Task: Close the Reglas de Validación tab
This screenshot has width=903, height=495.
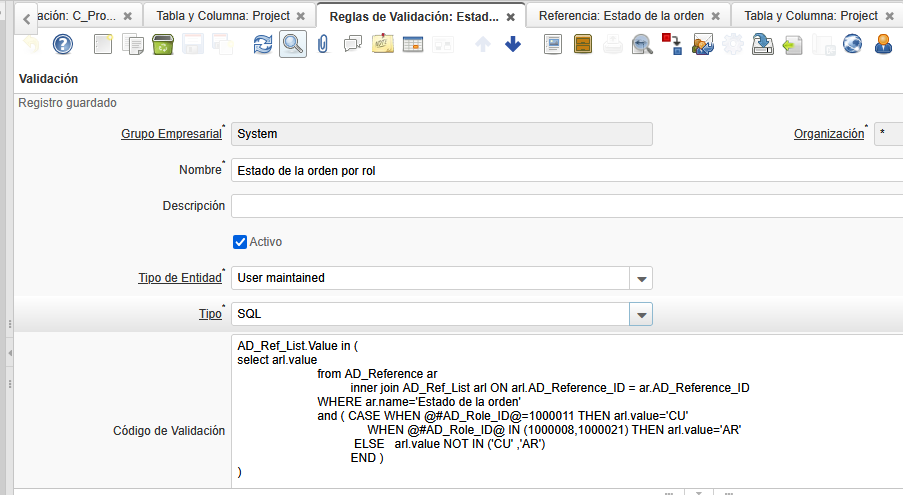Action: pos(512,17)
